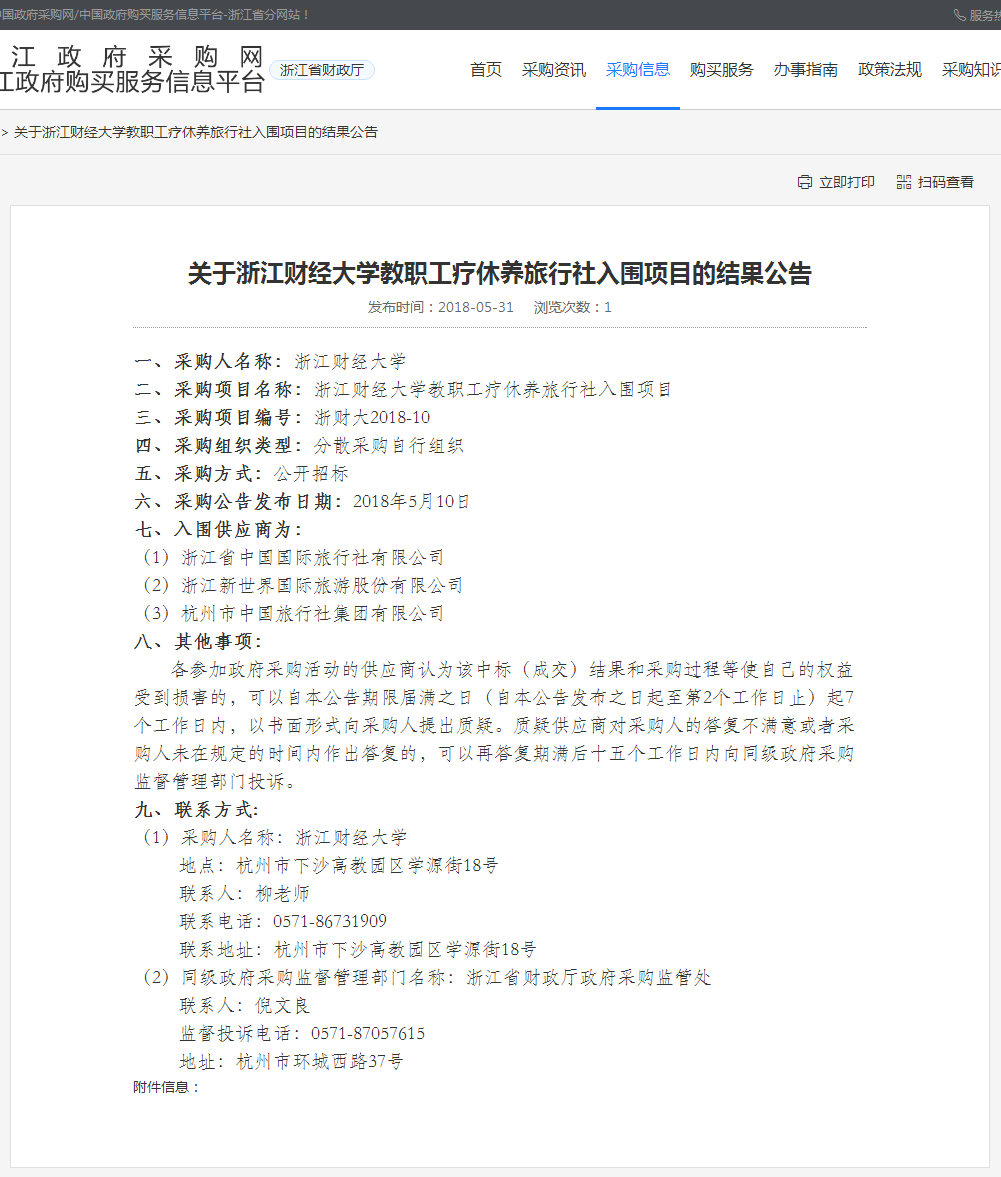Click the contact name 柳老师
The width and height of the screenshot is (1001, 1177).
coord(283,894)
